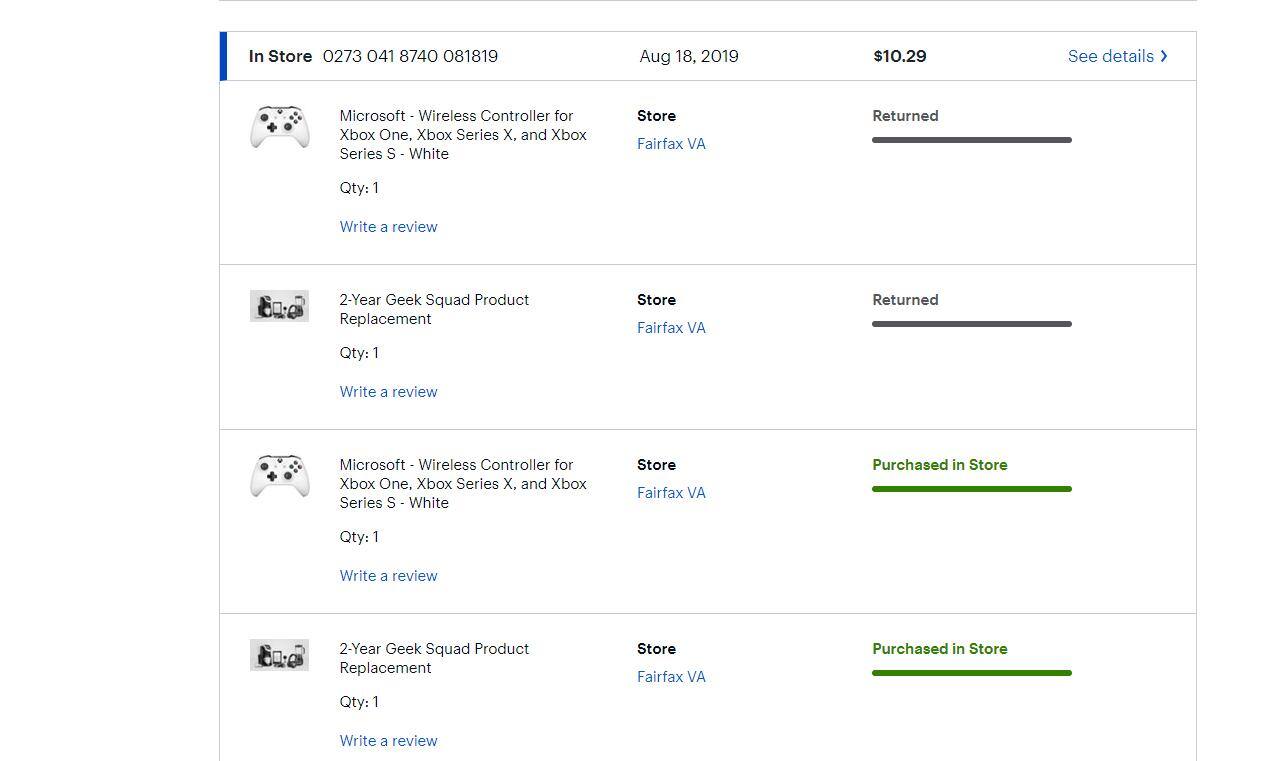The image size is (1283, 761).
Task: Open Fairfax VA store link for the returned controller
Action: (671, 144)
